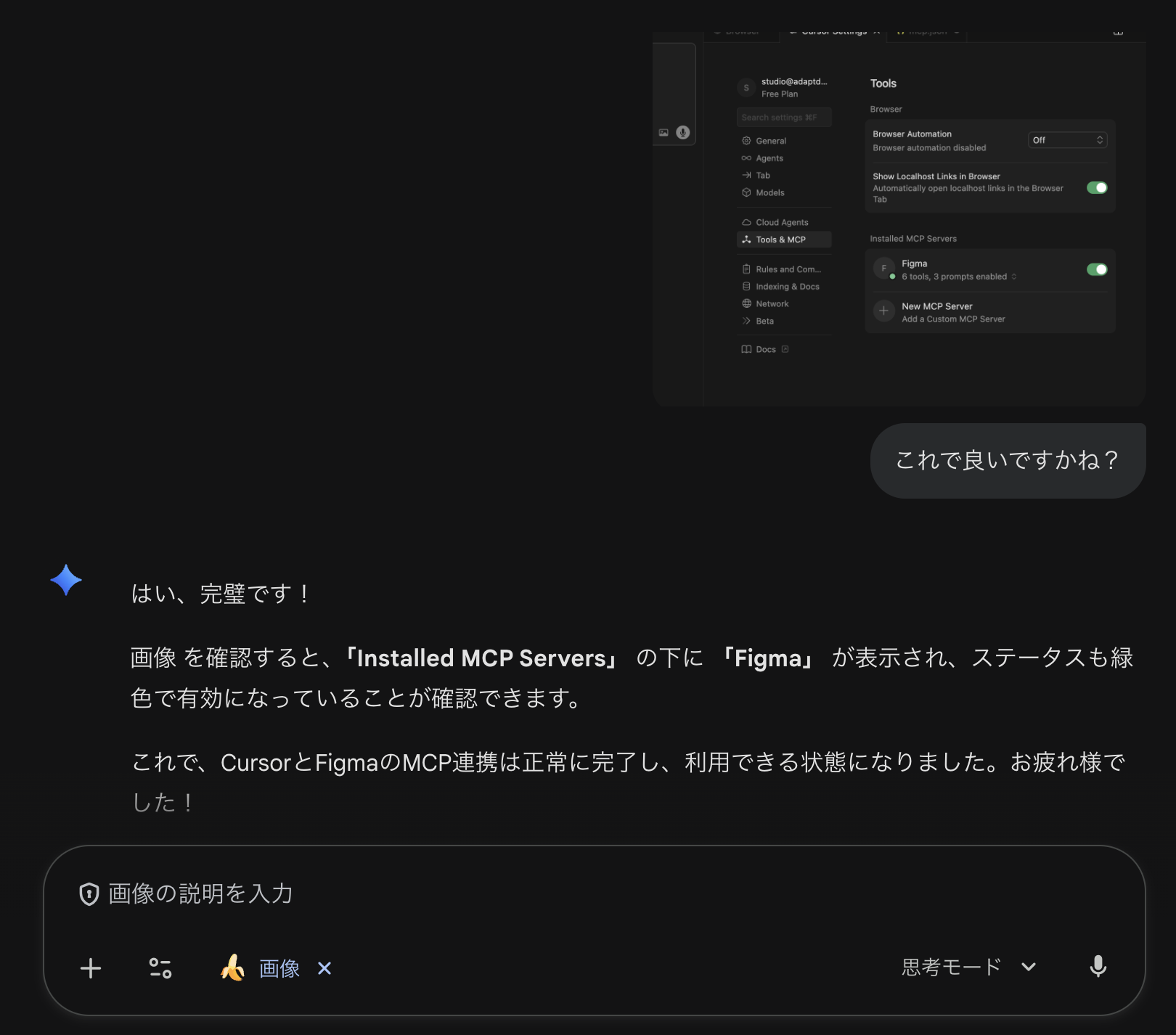
Task: Click New MCP Server plus icon
Action: [x=883, y=311]
